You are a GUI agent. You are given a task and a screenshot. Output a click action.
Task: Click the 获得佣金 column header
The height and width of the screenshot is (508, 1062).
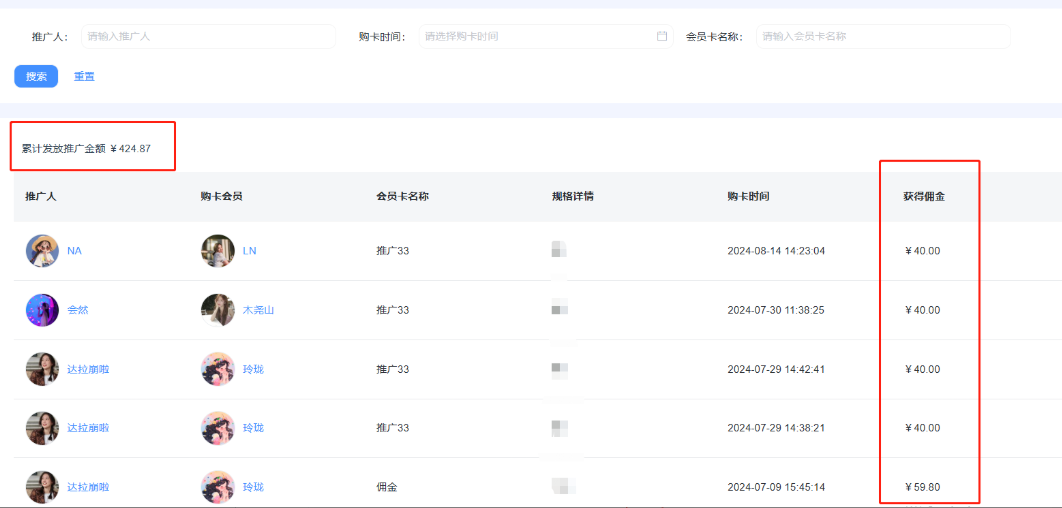923,196
